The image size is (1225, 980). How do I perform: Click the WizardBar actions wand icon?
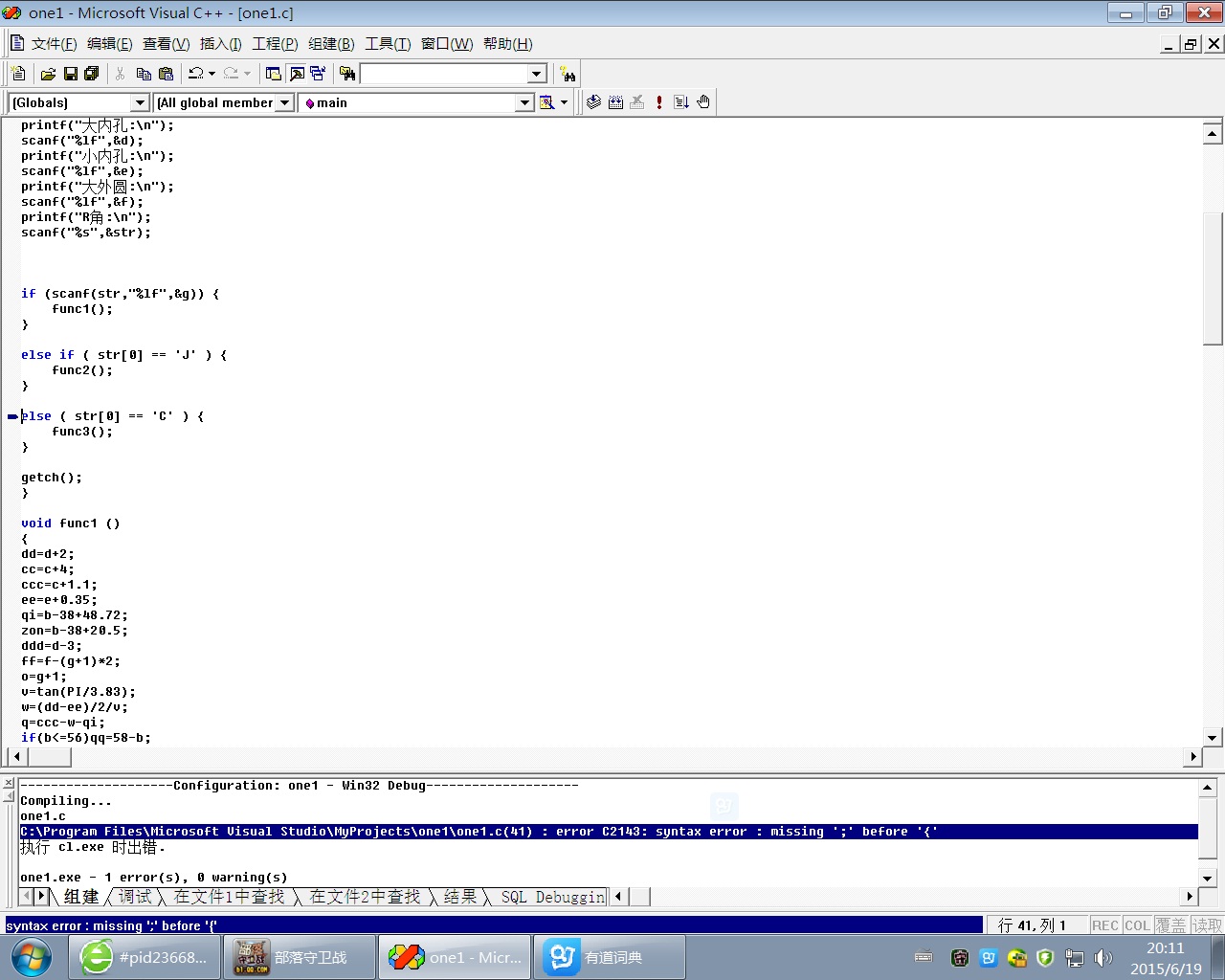[547, 102]
